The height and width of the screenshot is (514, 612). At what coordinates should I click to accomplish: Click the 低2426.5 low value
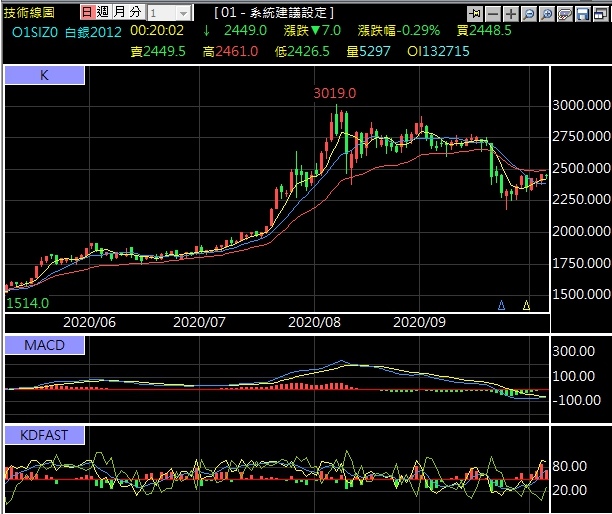[302, 52]
